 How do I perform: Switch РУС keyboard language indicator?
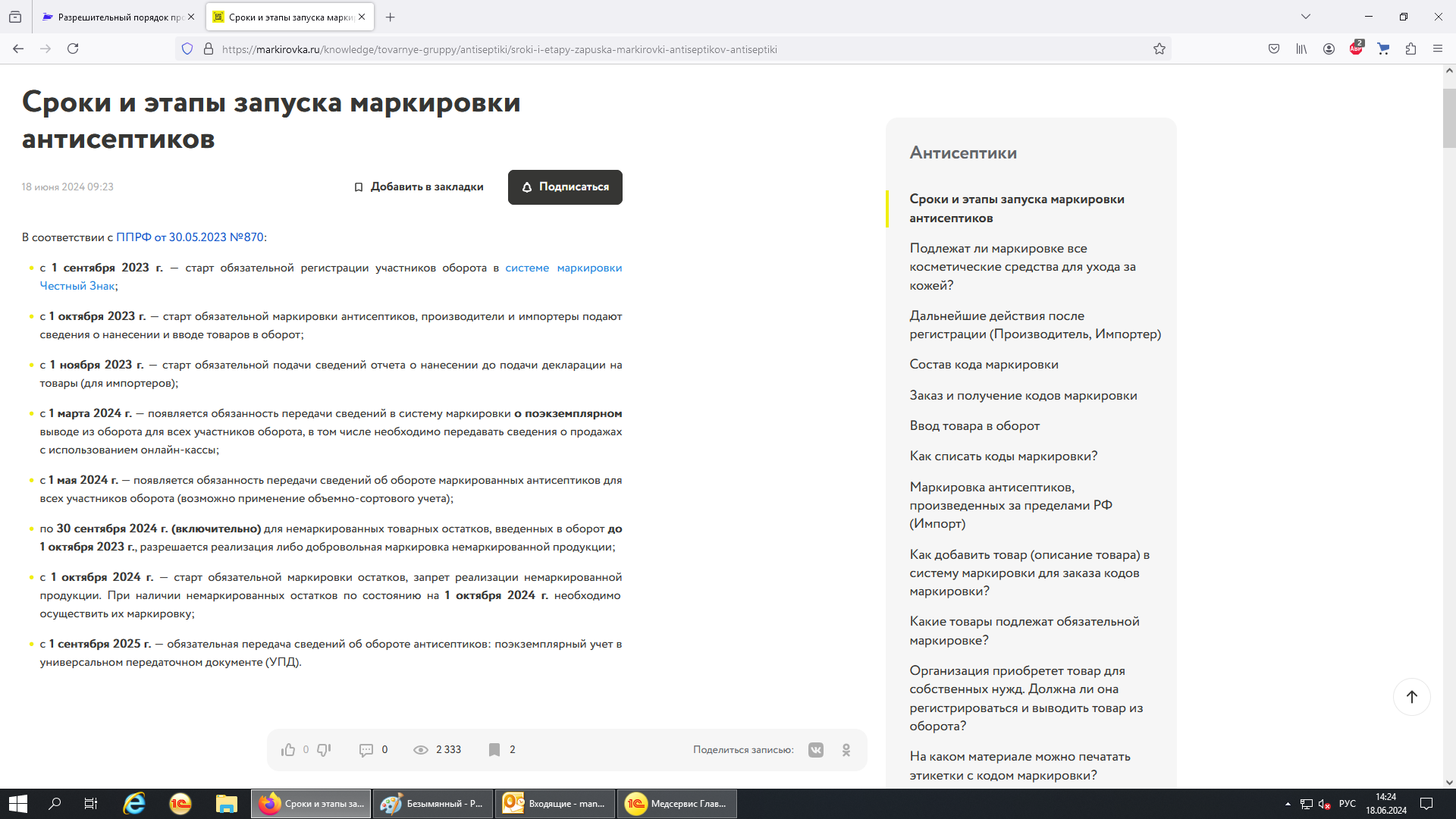(1348, 804)
